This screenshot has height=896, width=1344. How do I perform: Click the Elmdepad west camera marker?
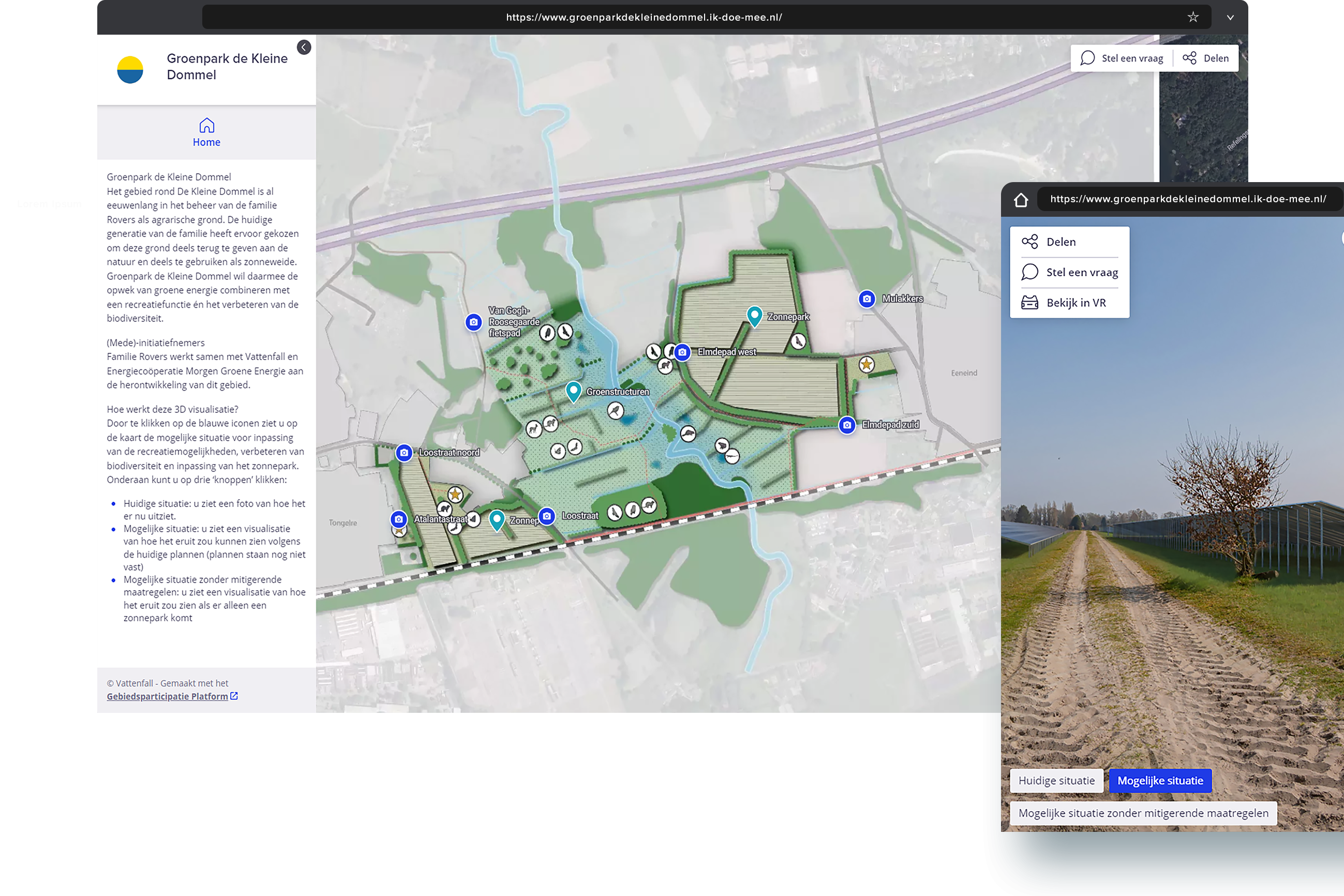point(682,352)
